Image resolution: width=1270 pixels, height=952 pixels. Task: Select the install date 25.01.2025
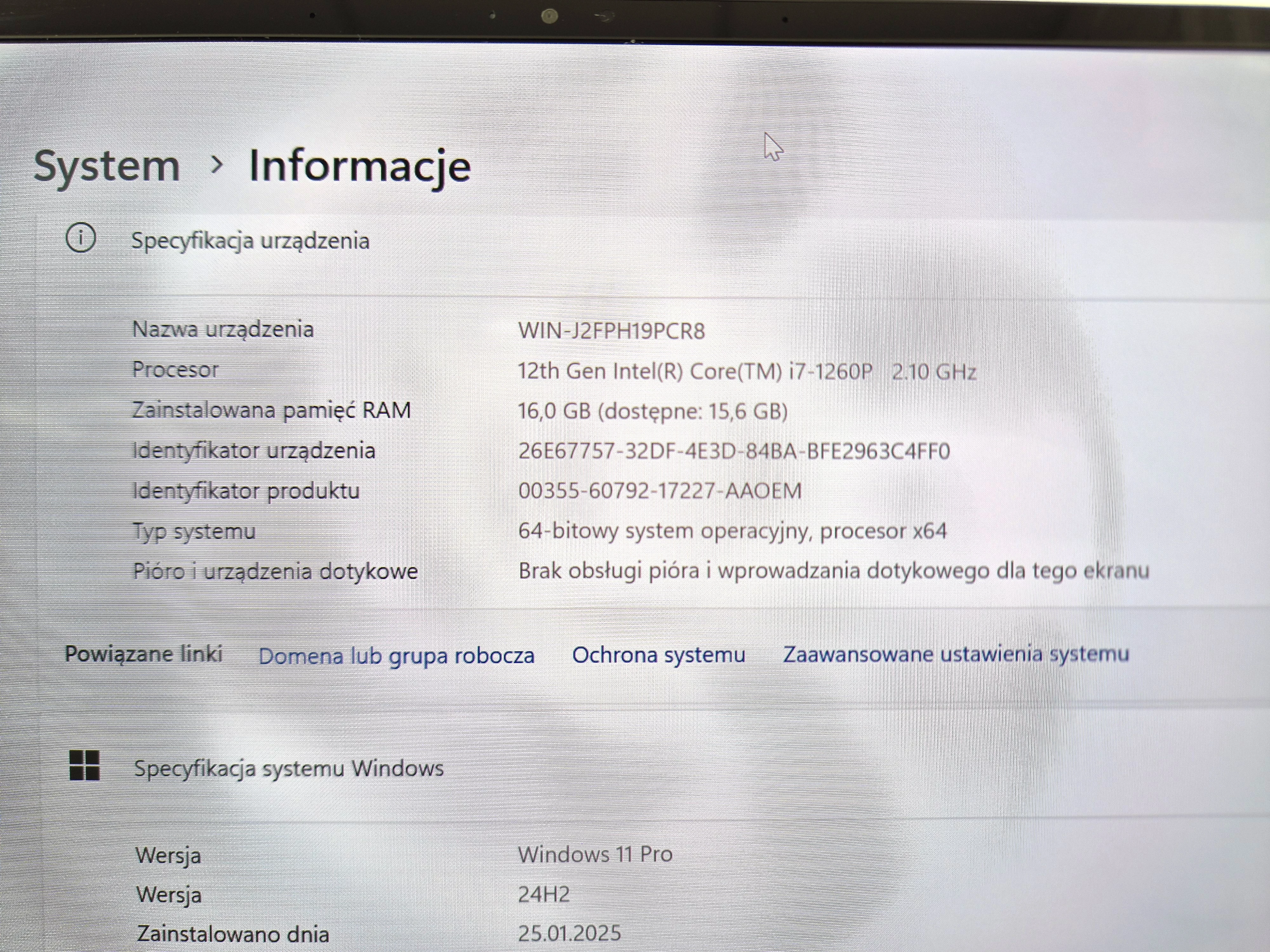coord(570,933)
